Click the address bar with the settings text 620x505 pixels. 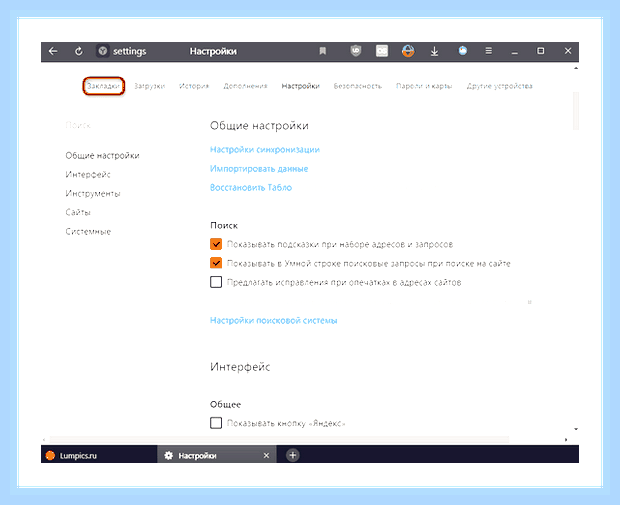(x=129, y=51)
